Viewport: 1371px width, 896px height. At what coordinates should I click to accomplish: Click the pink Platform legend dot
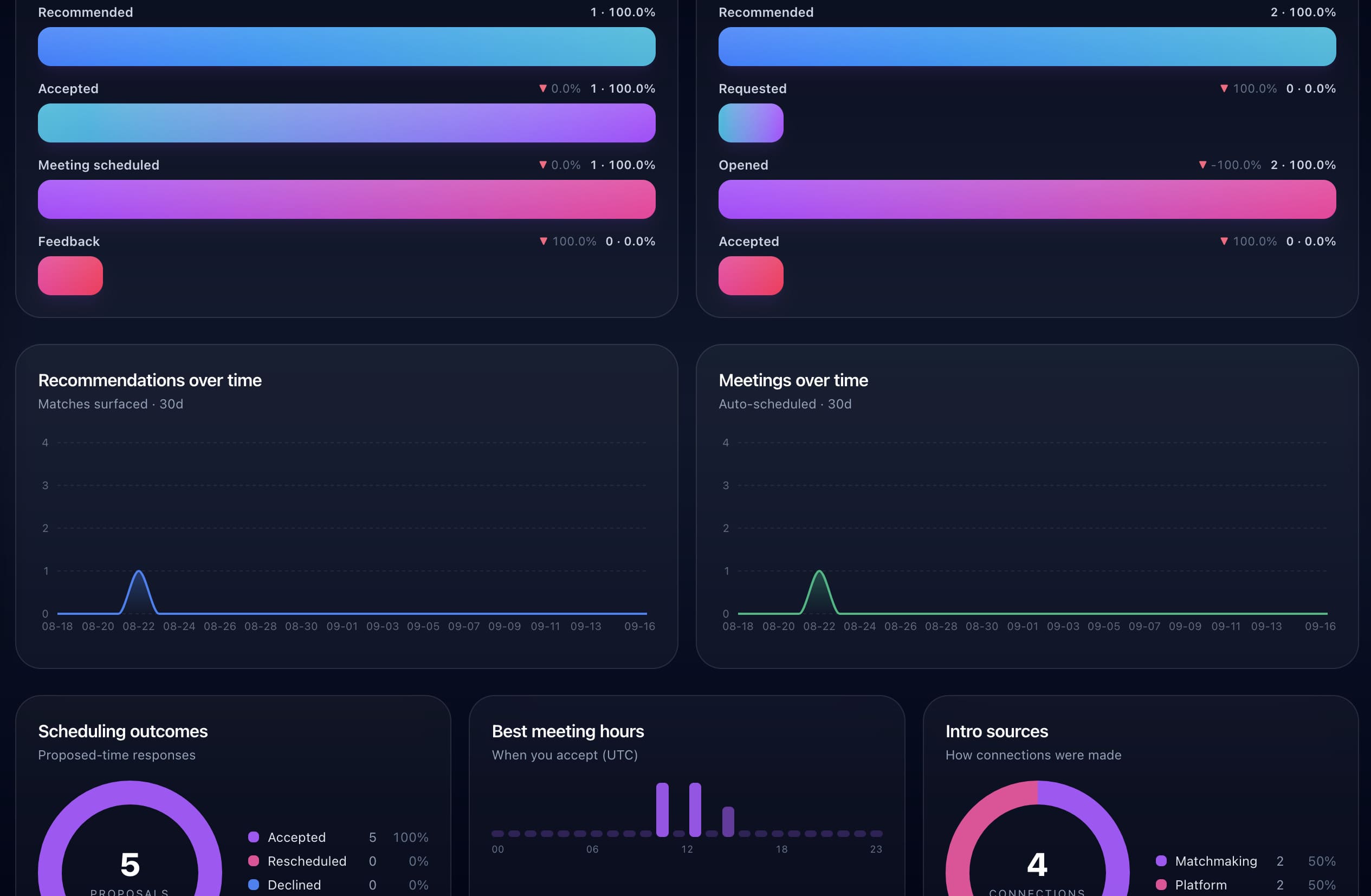(x=1161, y=885)
